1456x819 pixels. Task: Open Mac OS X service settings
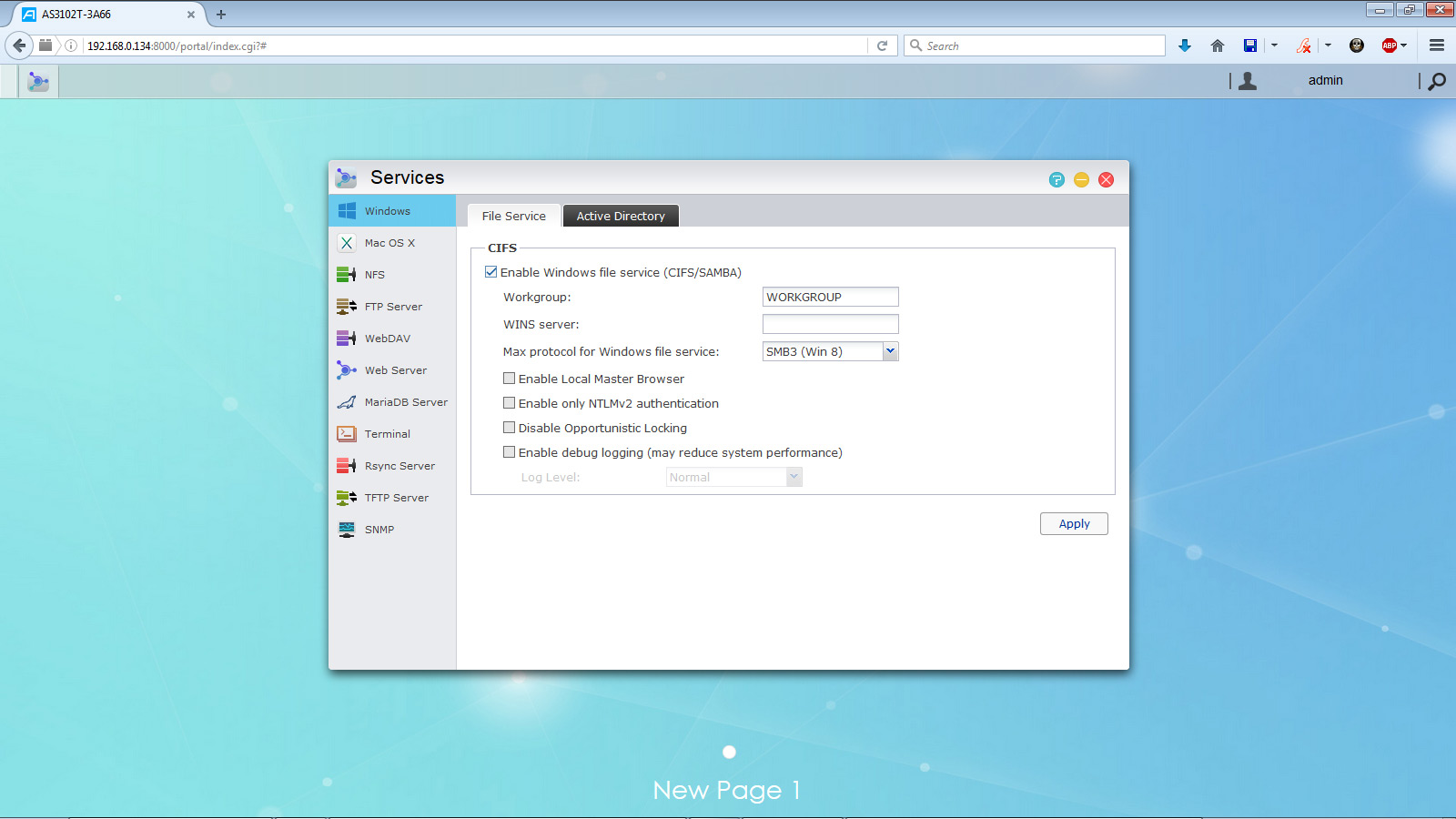pyautogui.click(x=392, y=243)
